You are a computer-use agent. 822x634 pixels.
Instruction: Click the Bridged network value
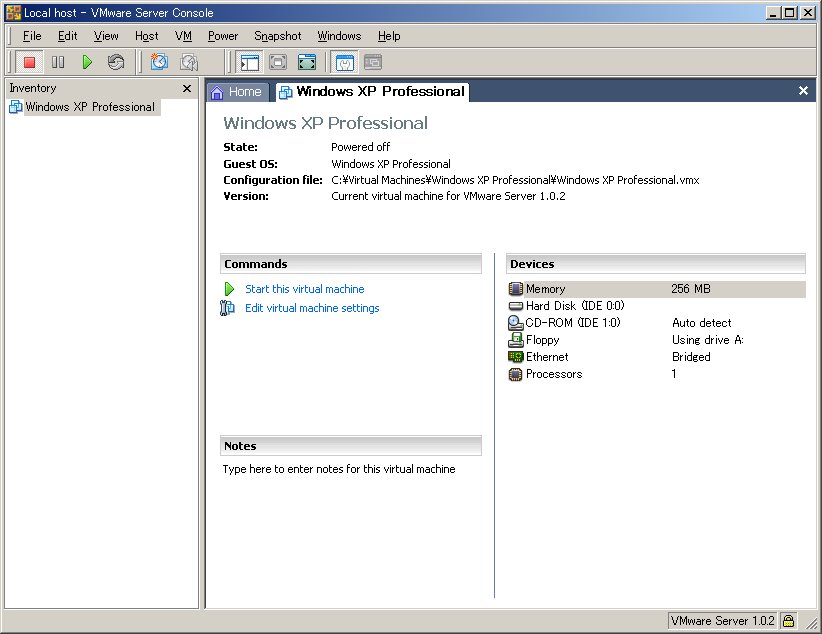(691, 357)
